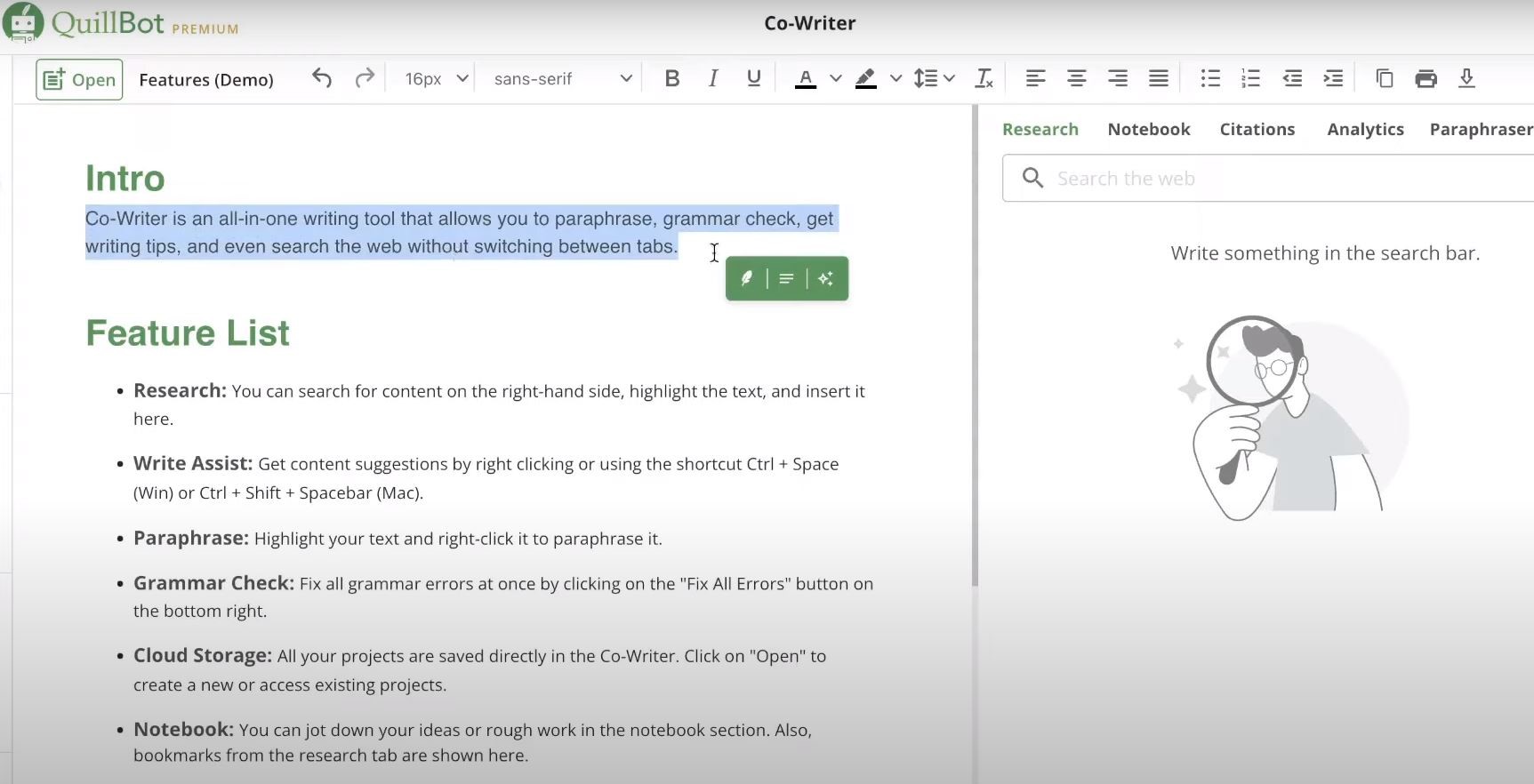Toggle Bold formatting
The width and height of the screenshot is (1534, 784).
click(x=672, y=79)
